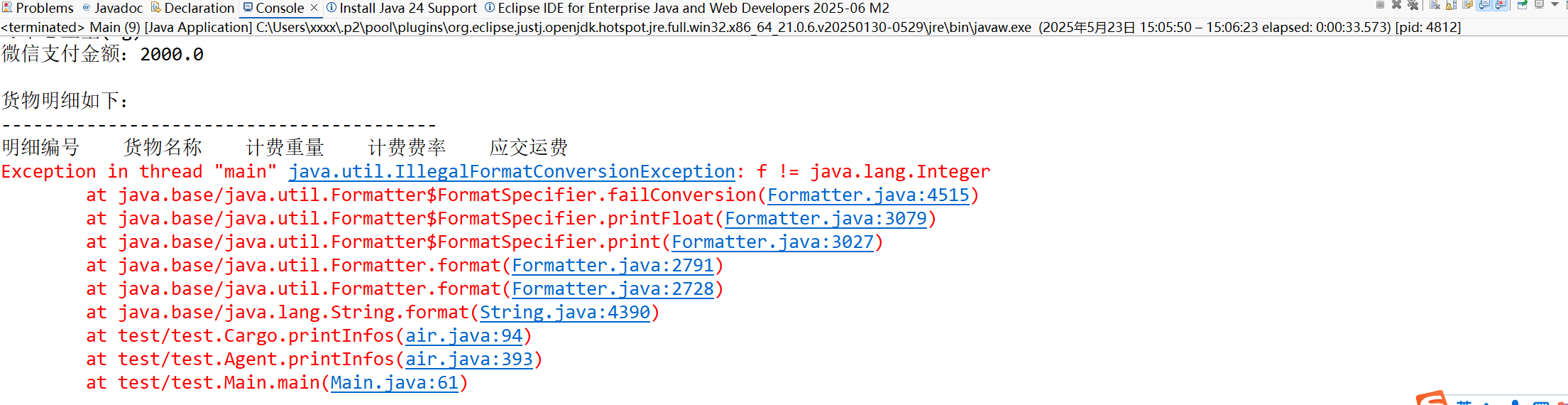This screenshot has height=405, width=1568.
Task: Toggle the Word Wrap icon
Action: pyautogui.click(x=1467, y=4)
